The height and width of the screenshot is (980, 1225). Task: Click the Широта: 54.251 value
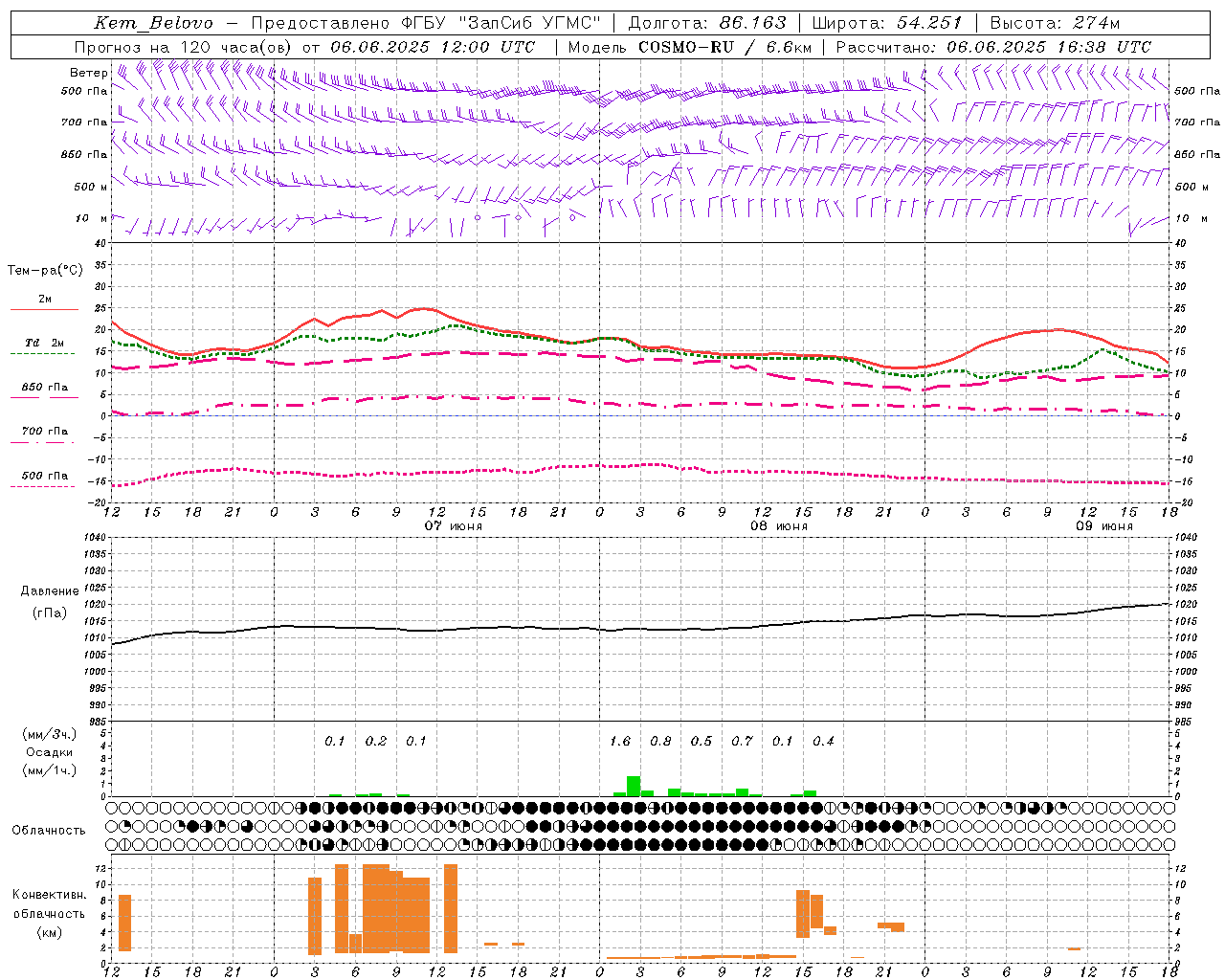(887, 23)
